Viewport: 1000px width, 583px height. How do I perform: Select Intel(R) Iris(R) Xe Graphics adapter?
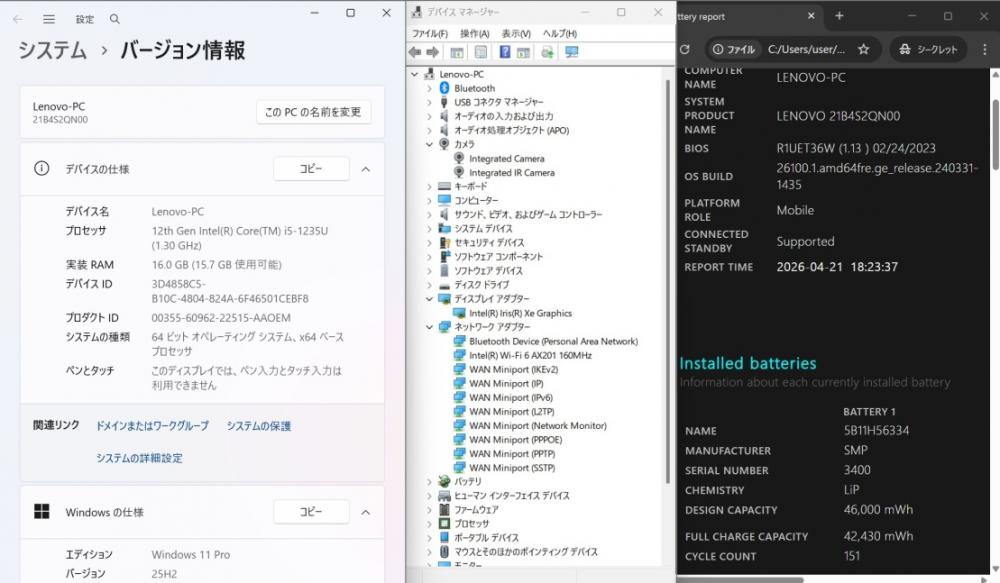coord(520,313)
